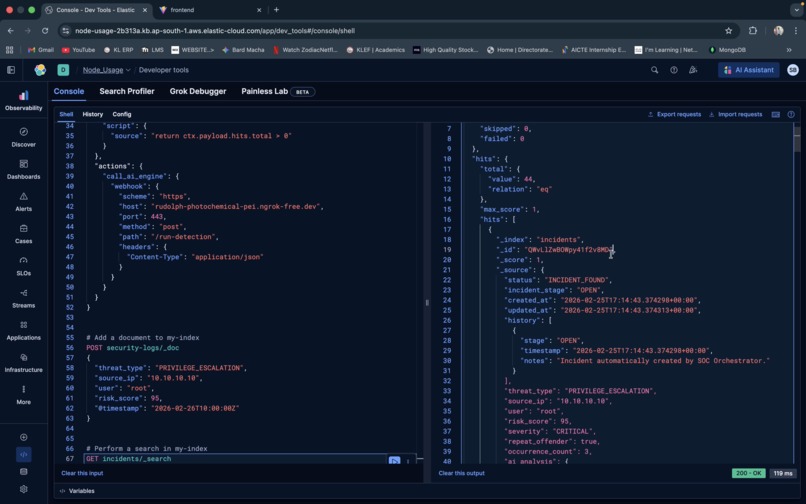Click the 119 ms response time badge

(x=782, y=473)
